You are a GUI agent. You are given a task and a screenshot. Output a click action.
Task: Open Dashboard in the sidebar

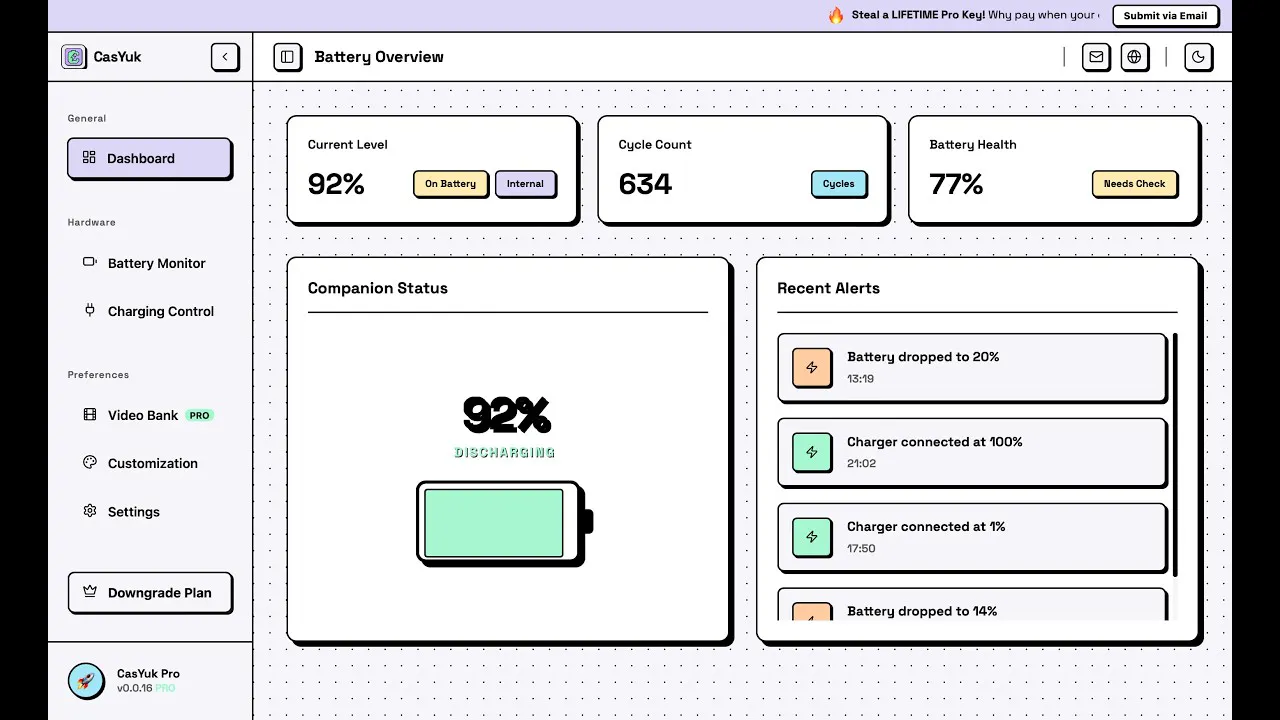point(150,158)
